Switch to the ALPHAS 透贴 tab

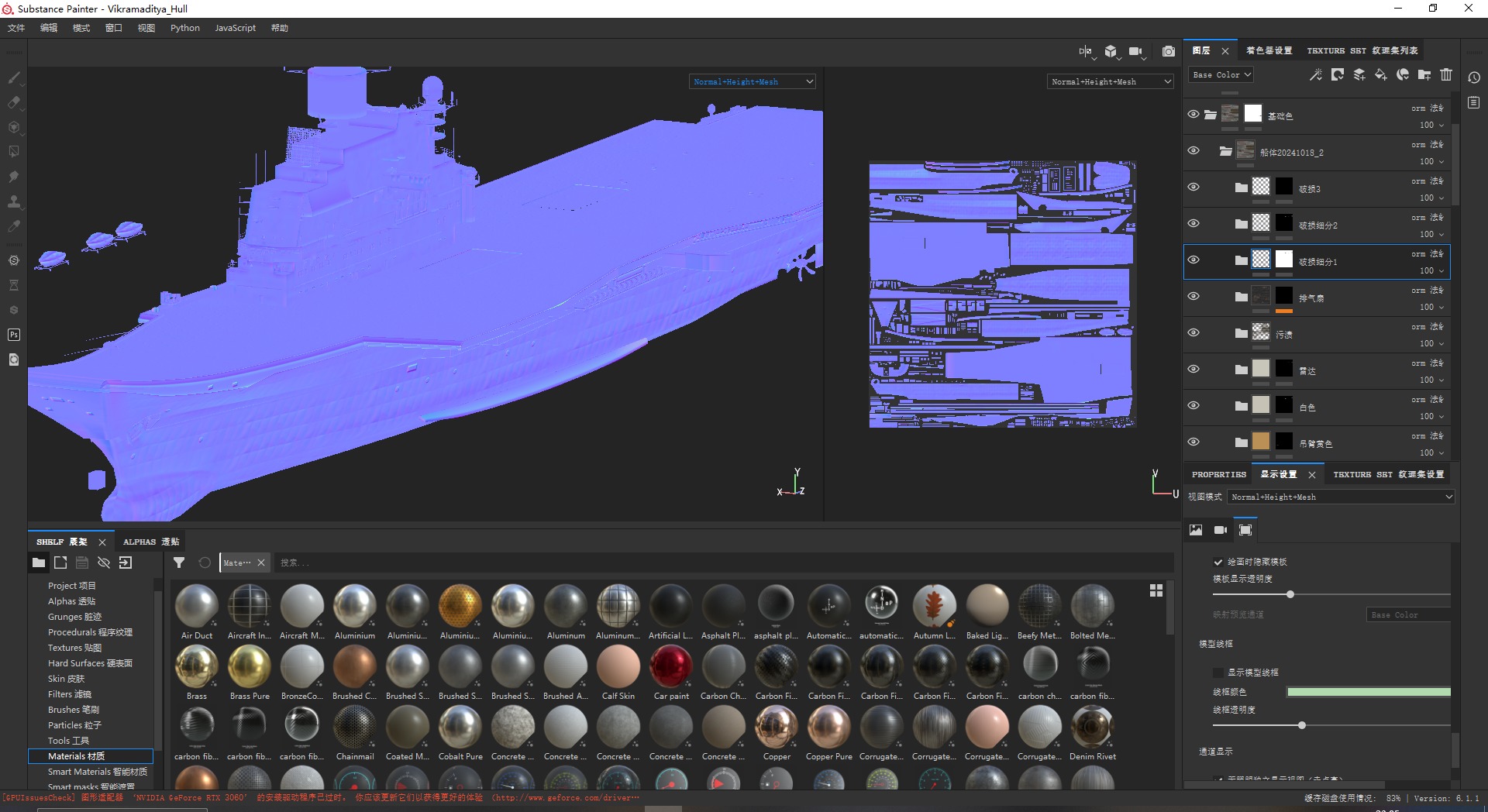tap(151, 542)
